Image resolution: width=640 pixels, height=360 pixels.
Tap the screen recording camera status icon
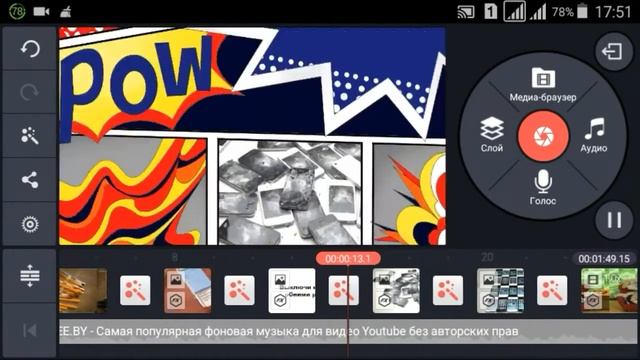pos(41,11)
